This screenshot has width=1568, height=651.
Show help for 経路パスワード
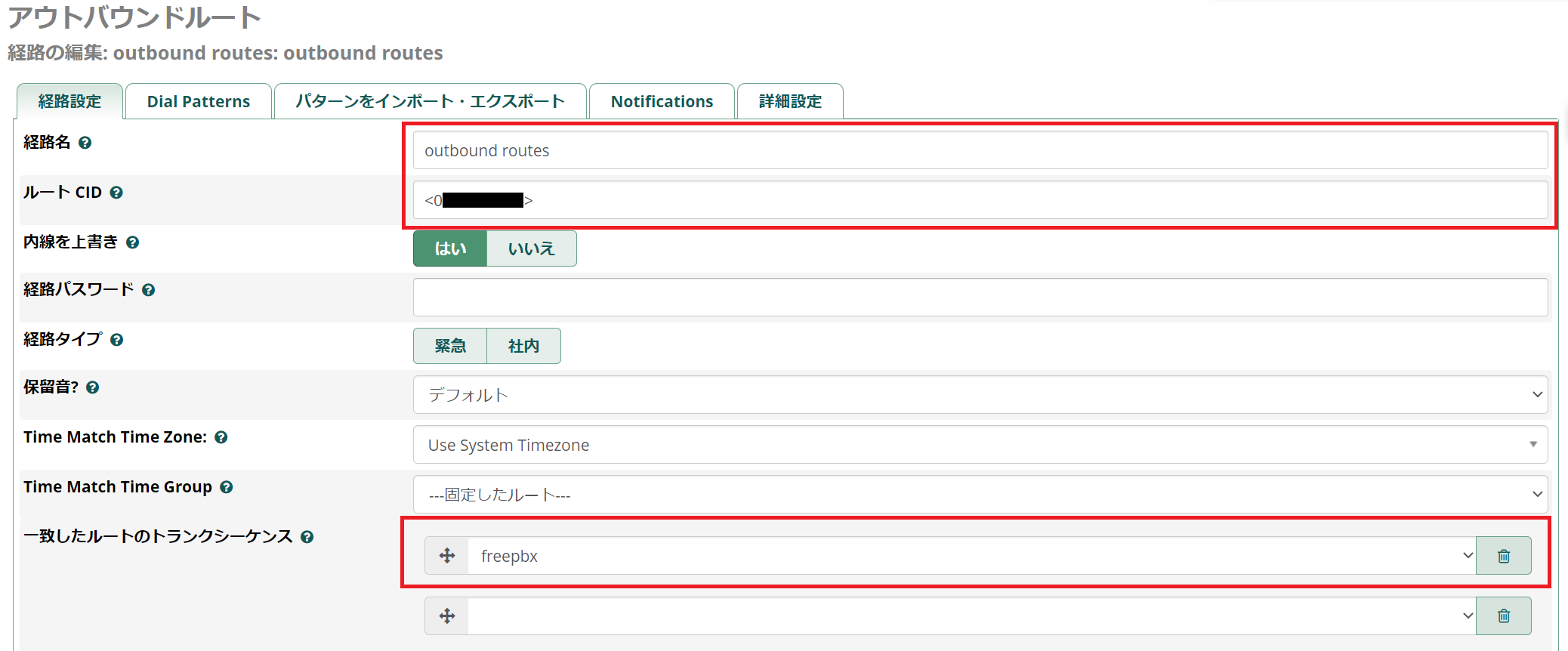click(x=149, y=290)
